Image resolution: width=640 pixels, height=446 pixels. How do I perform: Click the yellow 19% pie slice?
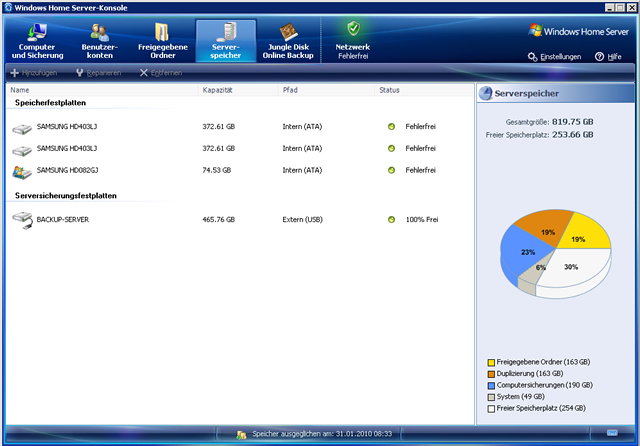[584, 235]
